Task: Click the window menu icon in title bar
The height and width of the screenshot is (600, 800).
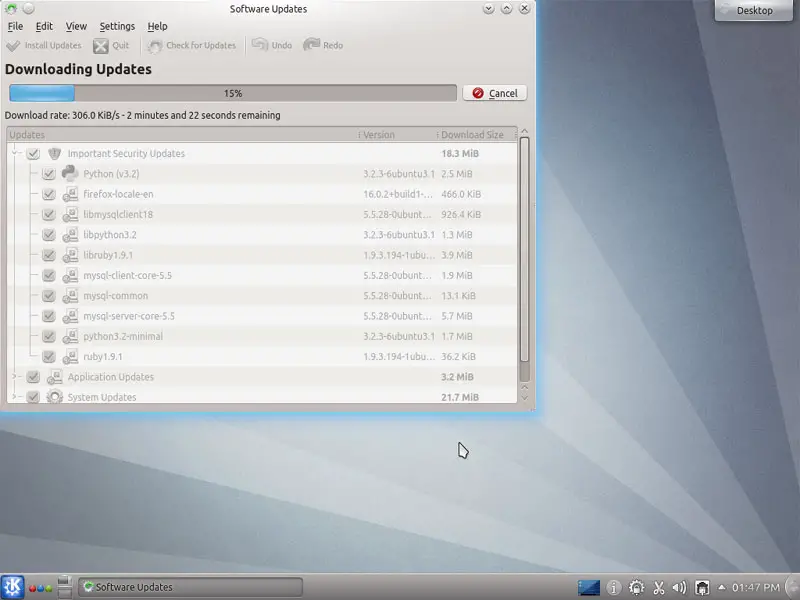Action: [x=11, y=9]
